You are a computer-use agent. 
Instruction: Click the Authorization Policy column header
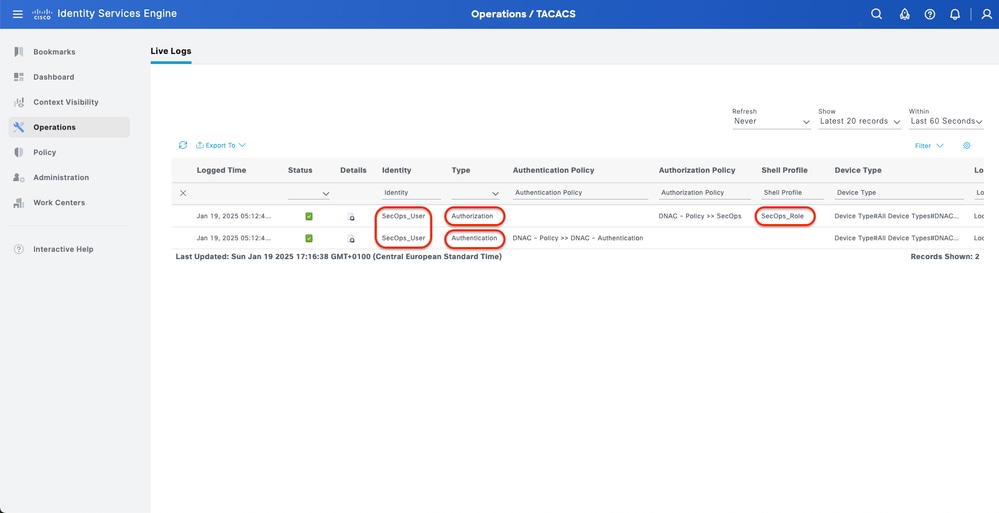697,170
